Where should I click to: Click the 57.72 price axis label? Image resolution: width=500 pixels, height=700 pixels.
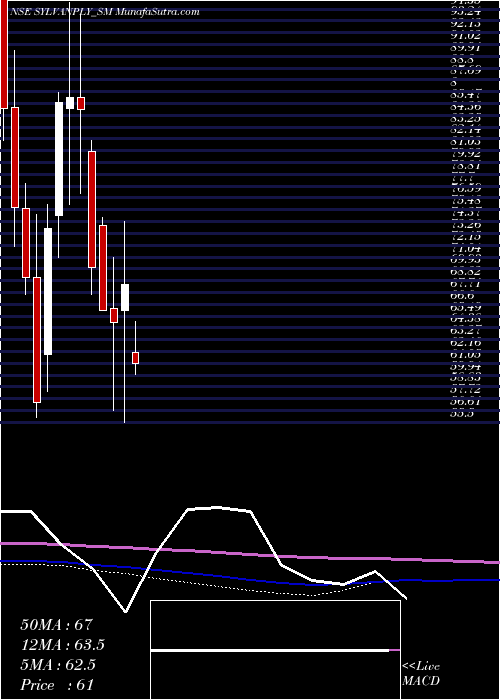click(x=465, y=390)
